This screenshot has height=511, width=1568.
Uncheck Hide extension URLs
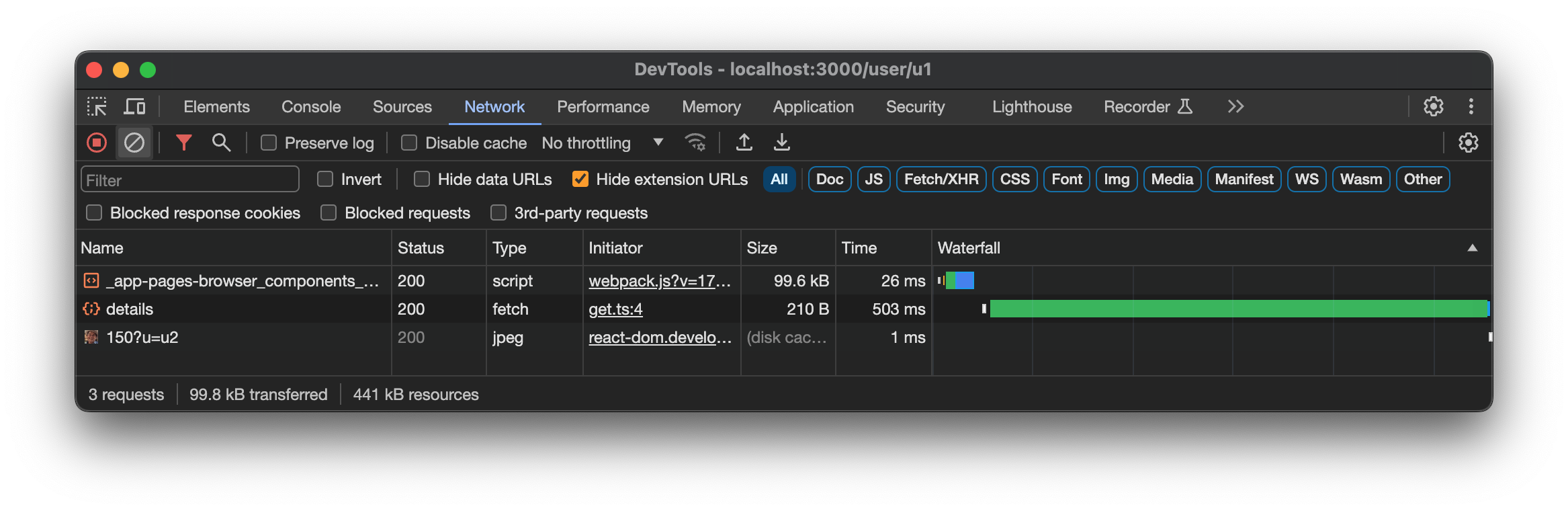pyautogui.click(x=580, y=180)
